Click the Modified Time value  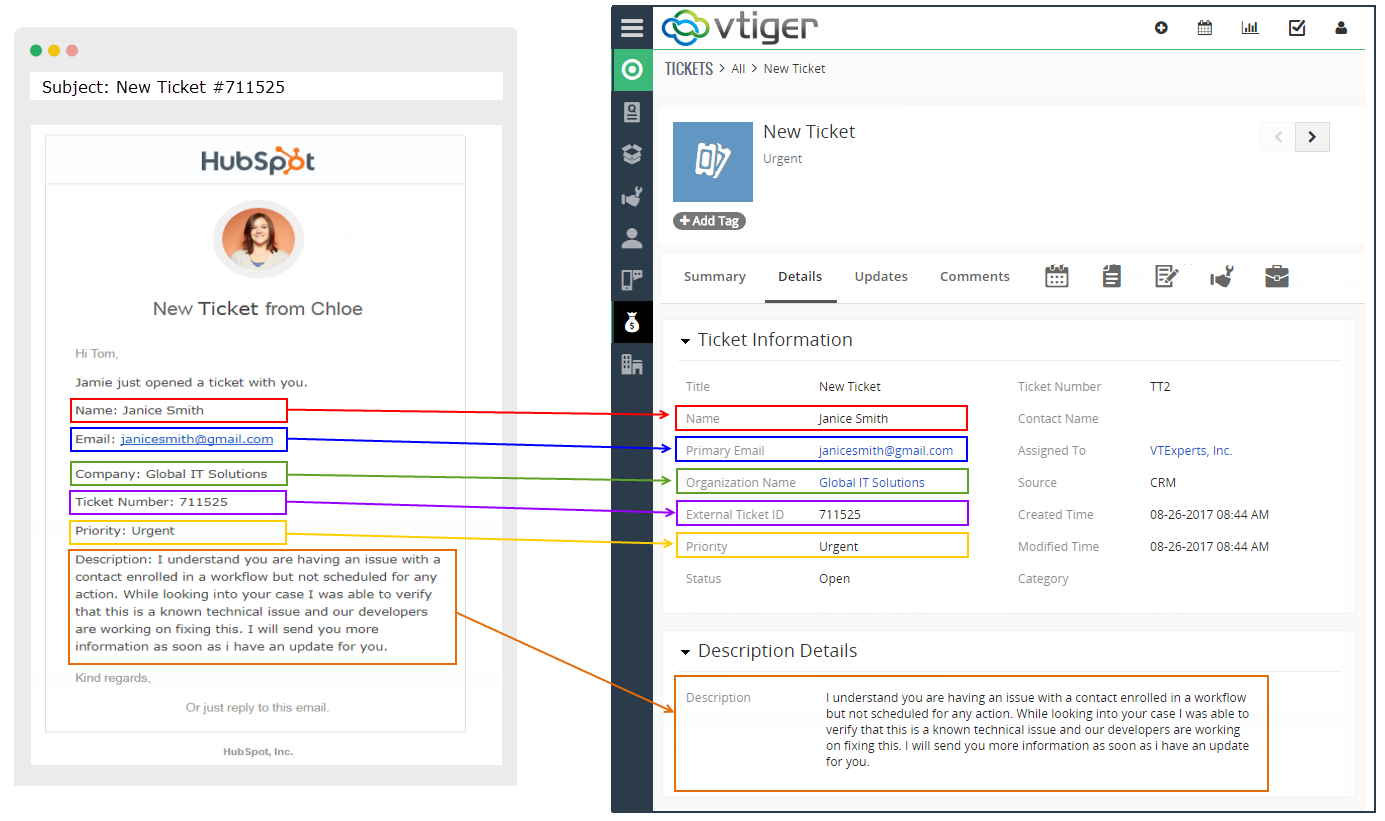pos(1210,547)
